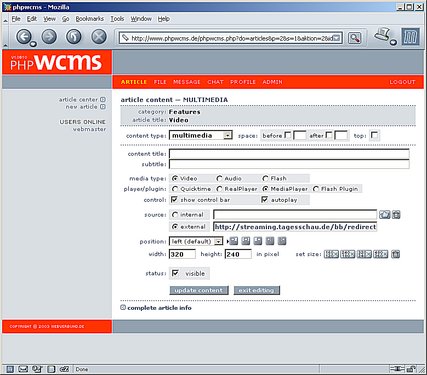The image size is (427, 375).
Task: Click the browser Forward arrow button
Action: point(49,37)
